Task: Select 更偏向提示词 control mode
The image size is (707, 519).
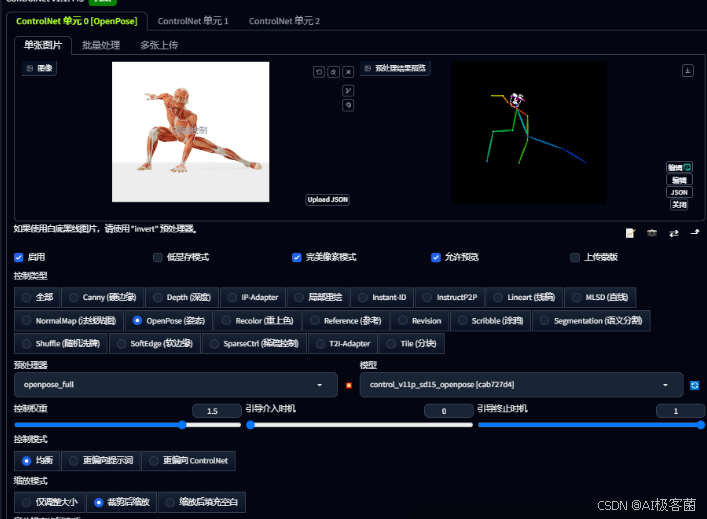Action: pos(101,460)
